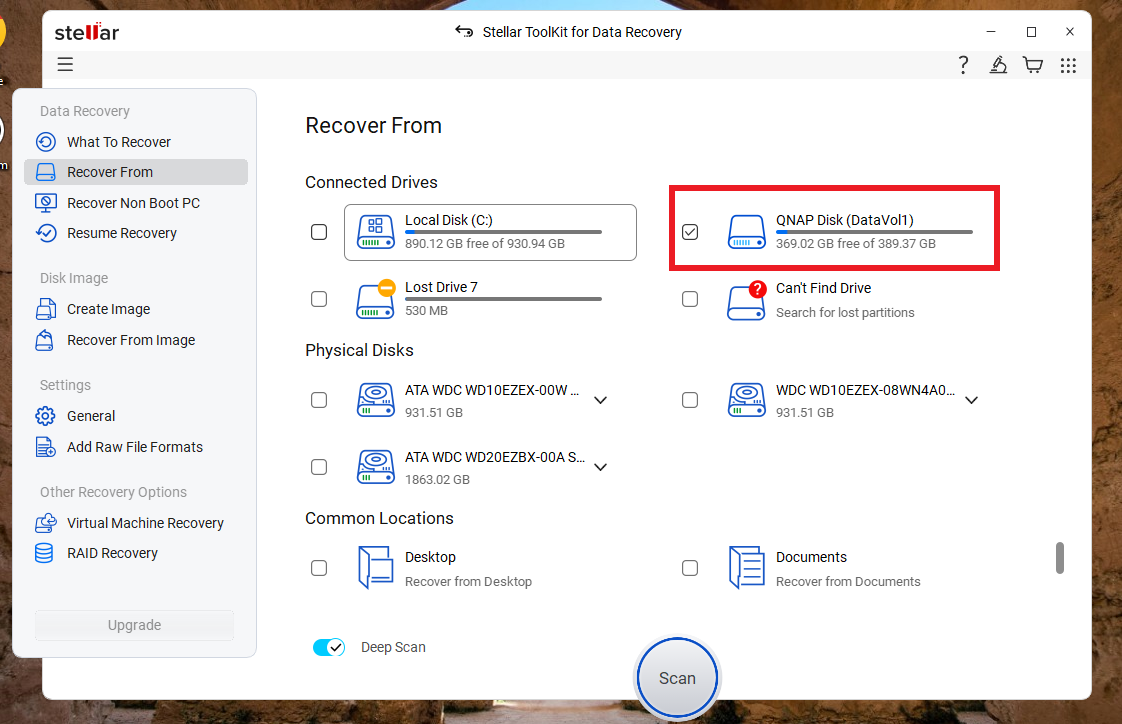
Task: Open the apps grid icon
Action: click(1068, 65)
